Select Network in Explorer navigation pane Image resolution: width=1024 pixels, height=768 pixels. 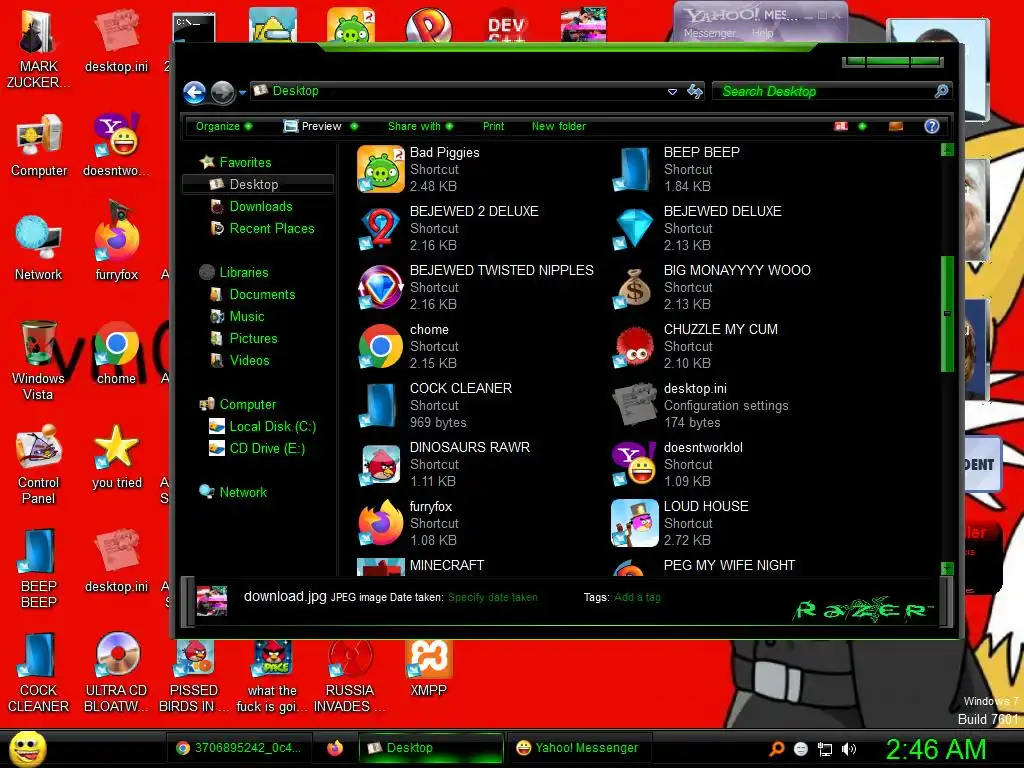click(x=243, y=492)
